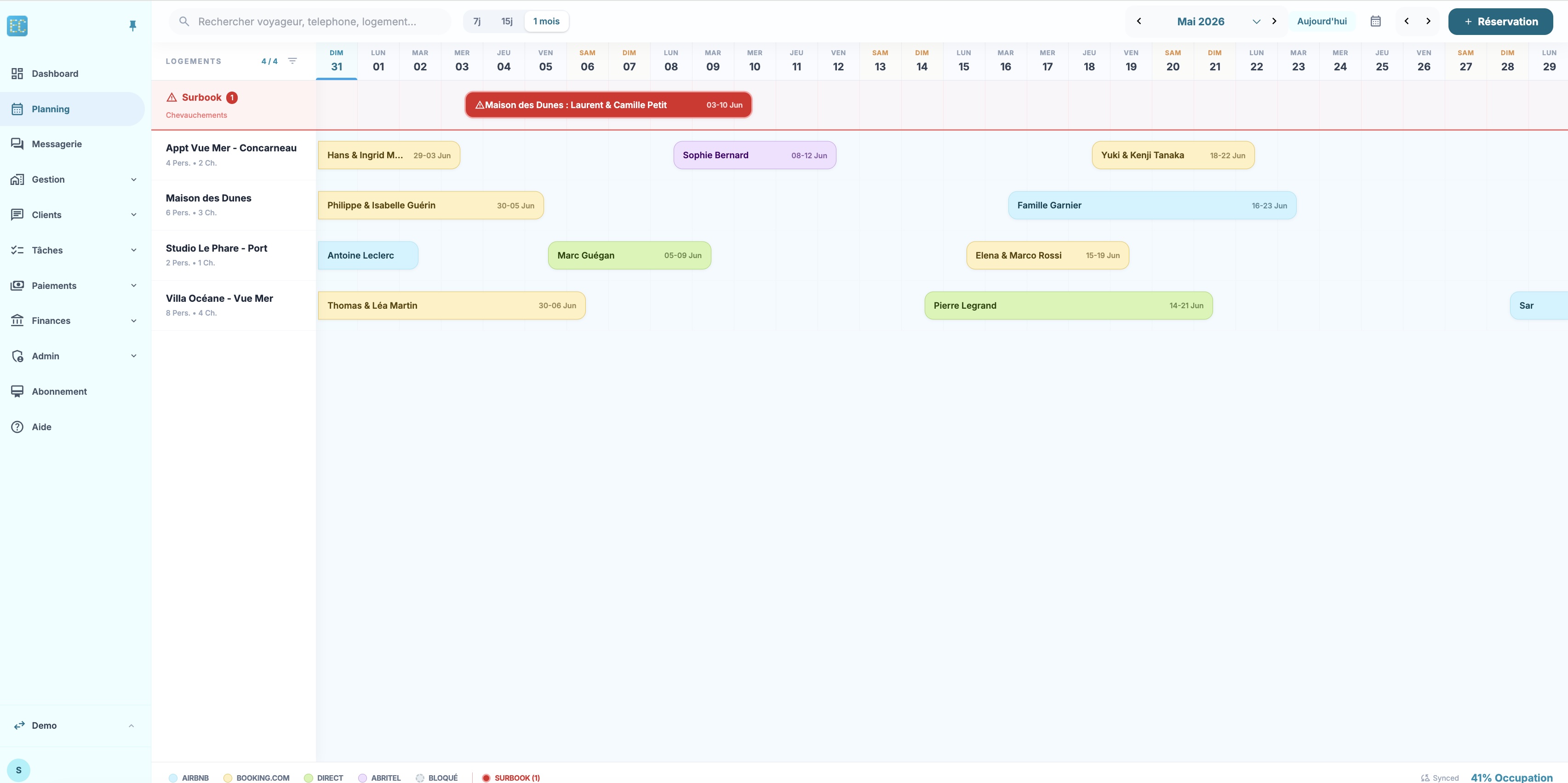Open the user avatar S
This screenshot has height=783, width=1568.
coord(18,770)
